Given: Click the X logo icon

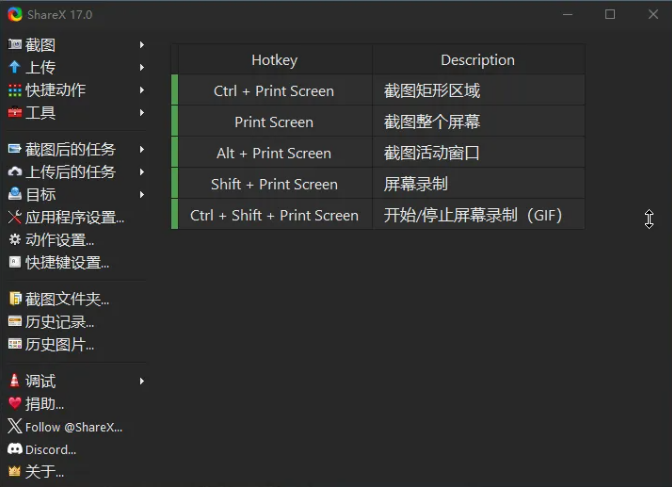Looking at the screenshot, I should (x=15, y=426).
